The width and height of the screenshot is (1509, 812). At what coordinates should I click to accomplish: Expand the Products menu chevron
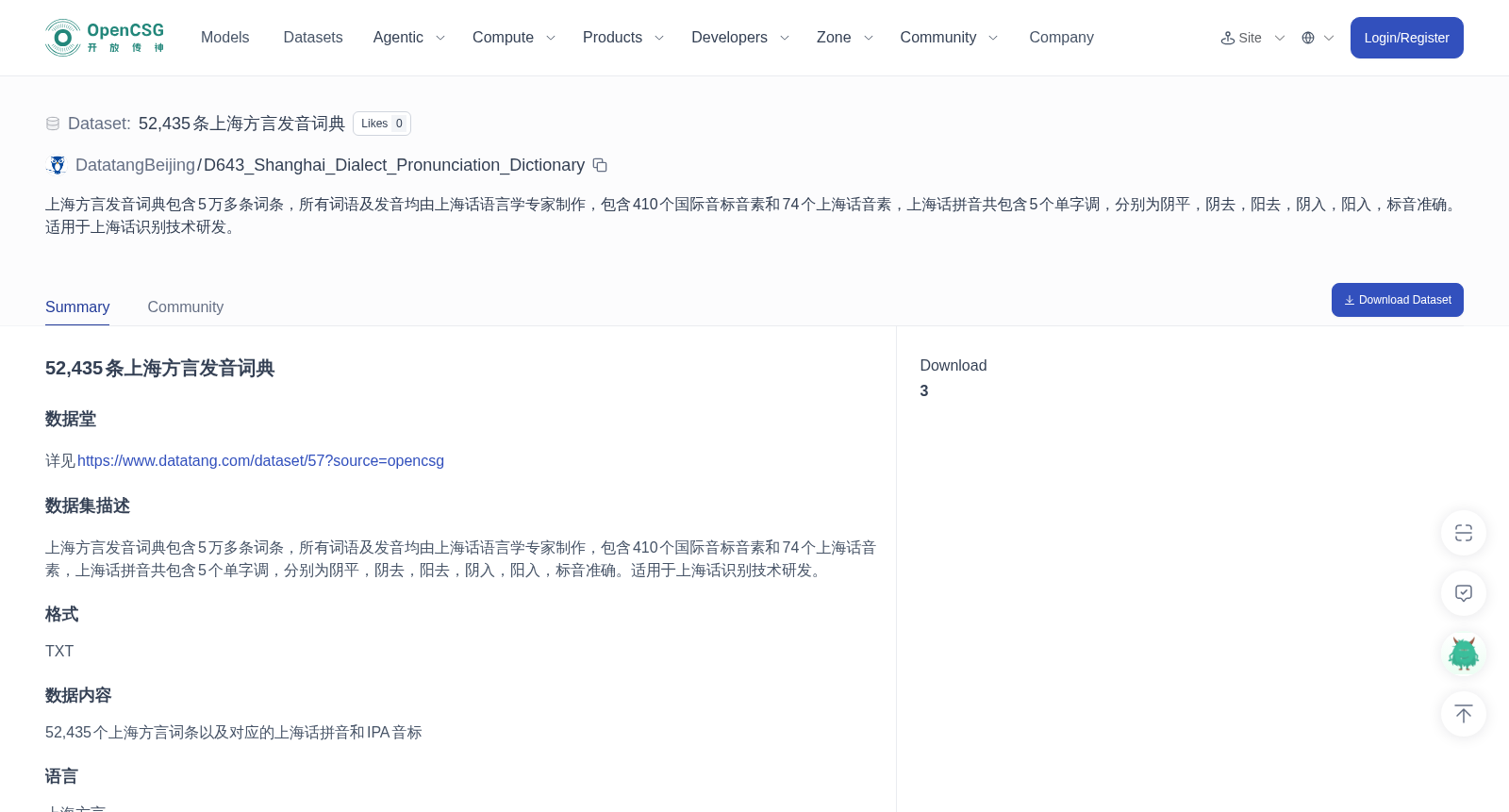[x=659, y=38]
